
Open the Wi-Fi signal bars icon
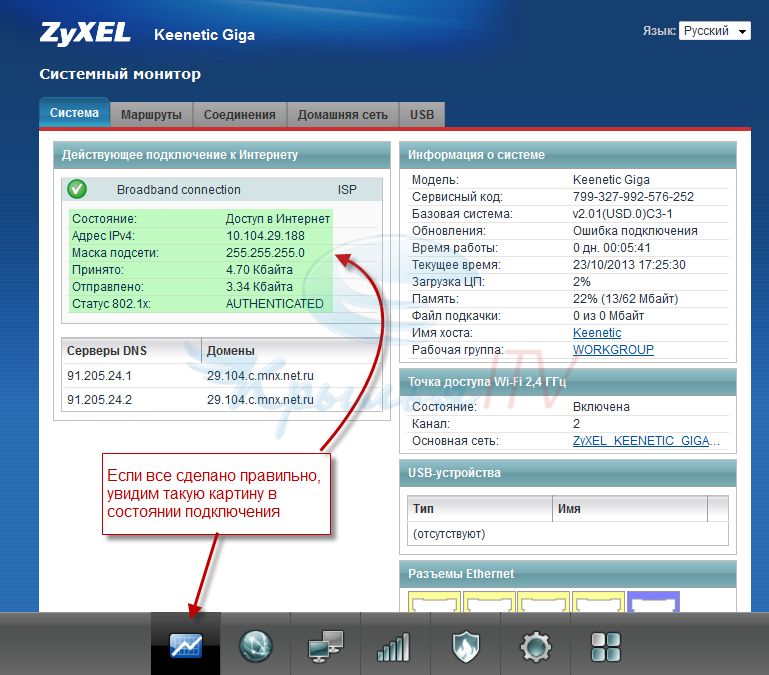click(x=393, y=647)
